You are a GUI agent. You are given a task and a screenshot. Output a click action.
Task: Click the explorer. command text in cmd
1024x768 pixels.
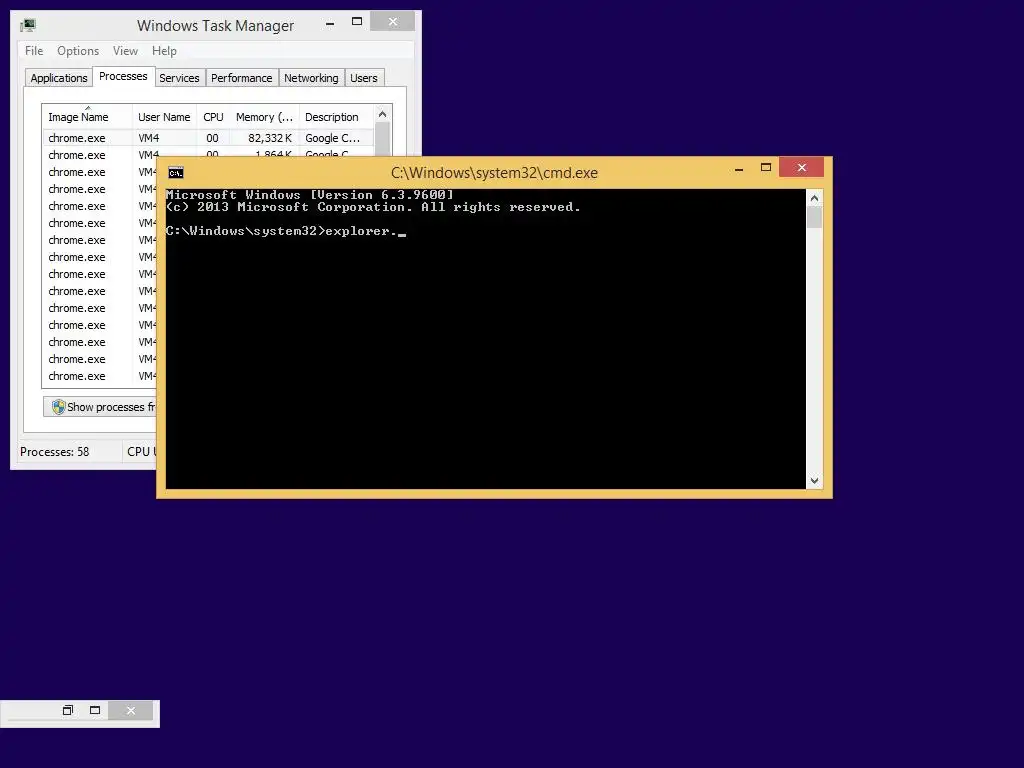[x=360, y=231]
